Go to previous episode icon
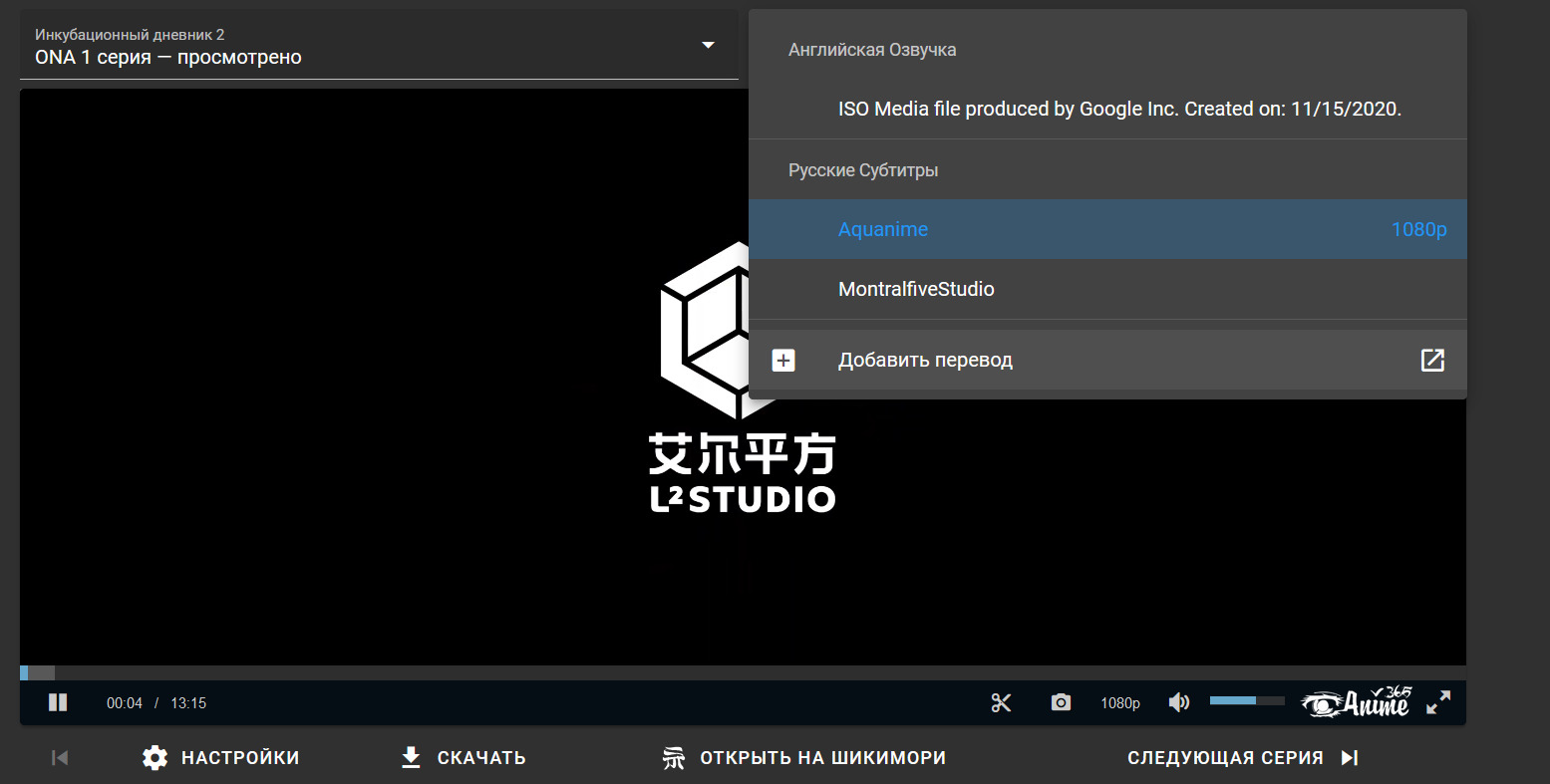 (60, 758)
